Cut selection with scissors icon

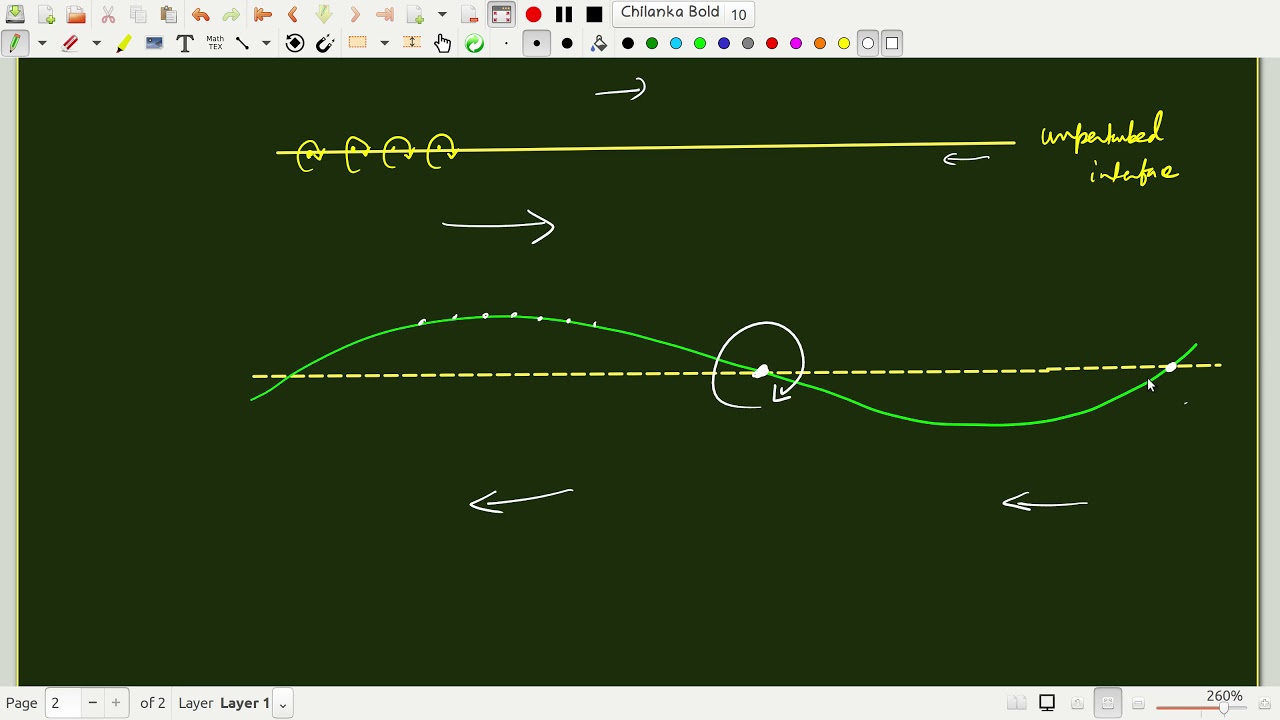click(x=108, y=14)
